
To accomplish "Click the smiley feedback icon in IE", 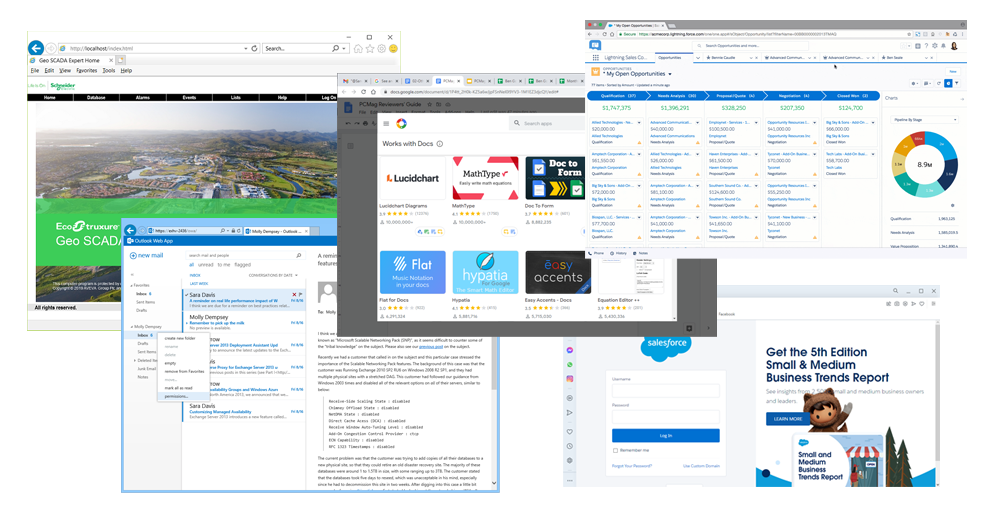I will 393,48.
